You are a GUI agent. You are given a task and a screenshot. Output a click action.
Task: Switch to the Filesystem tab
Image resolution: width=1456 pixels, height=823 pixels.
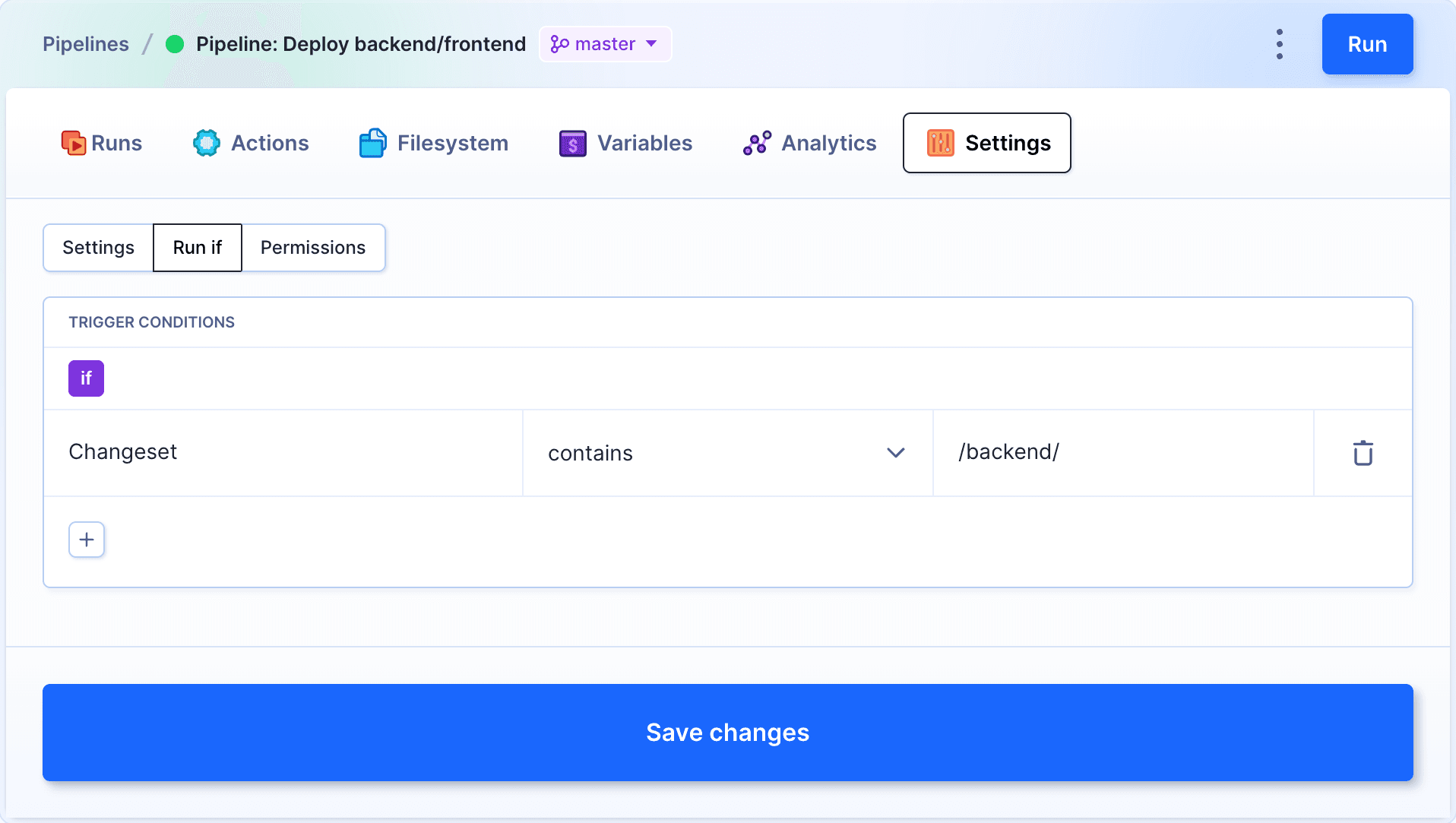434,143
